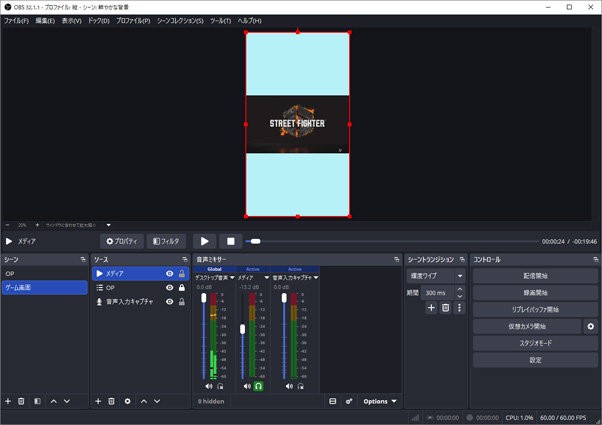Click the 録画開始 button
Screen dimensions: 602x425
click(535, 293)
